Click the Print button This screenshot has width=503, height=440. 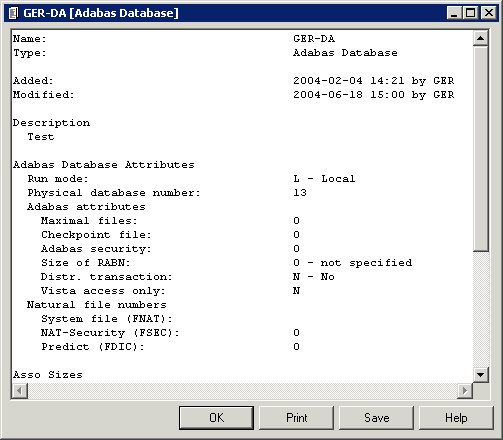(x=296, y=418)
